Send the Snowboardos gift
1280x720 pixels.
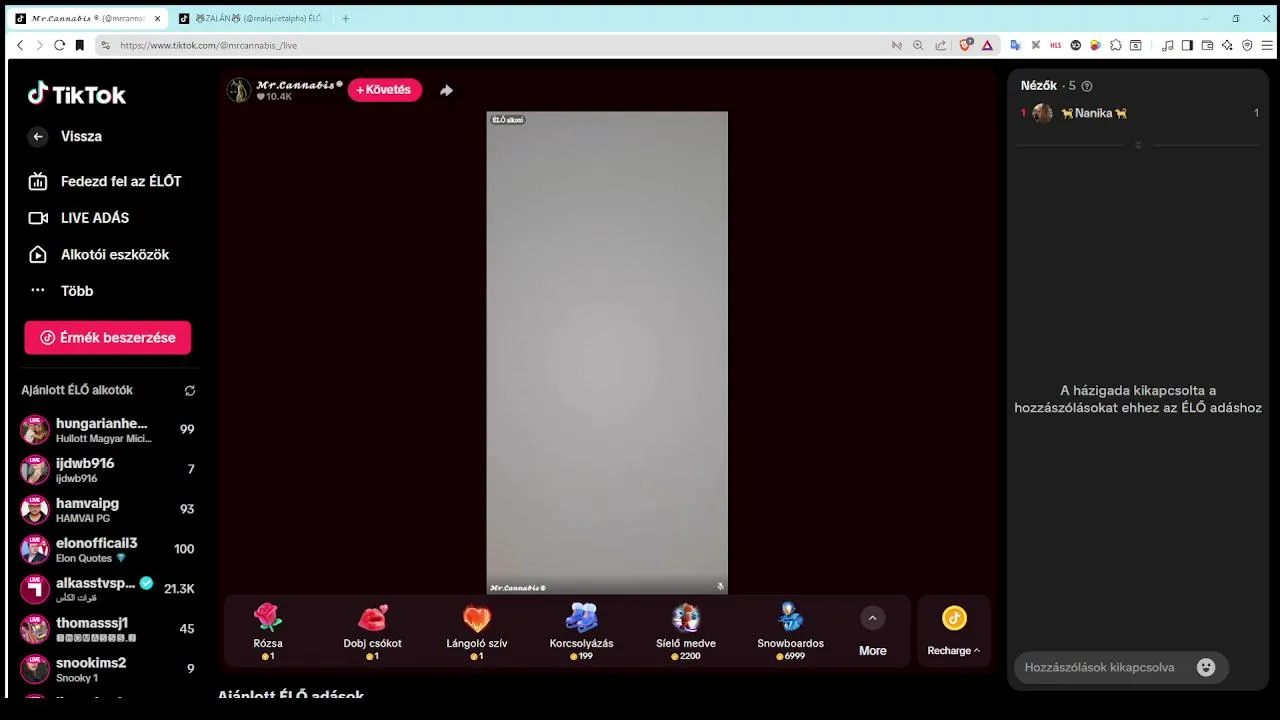pos(790,631)
